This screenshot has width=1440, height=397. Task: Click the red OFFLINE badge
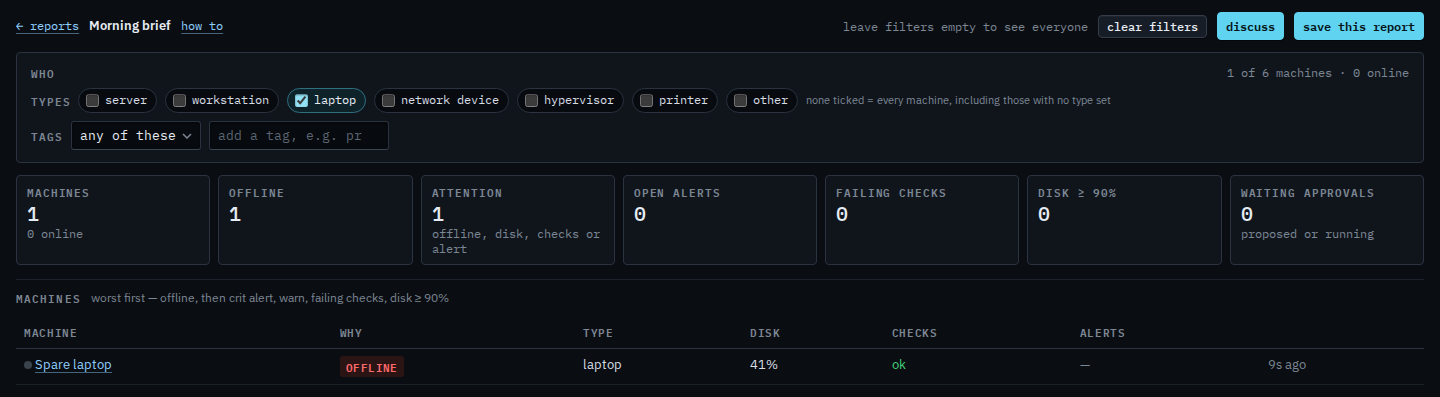pos(372,367)
